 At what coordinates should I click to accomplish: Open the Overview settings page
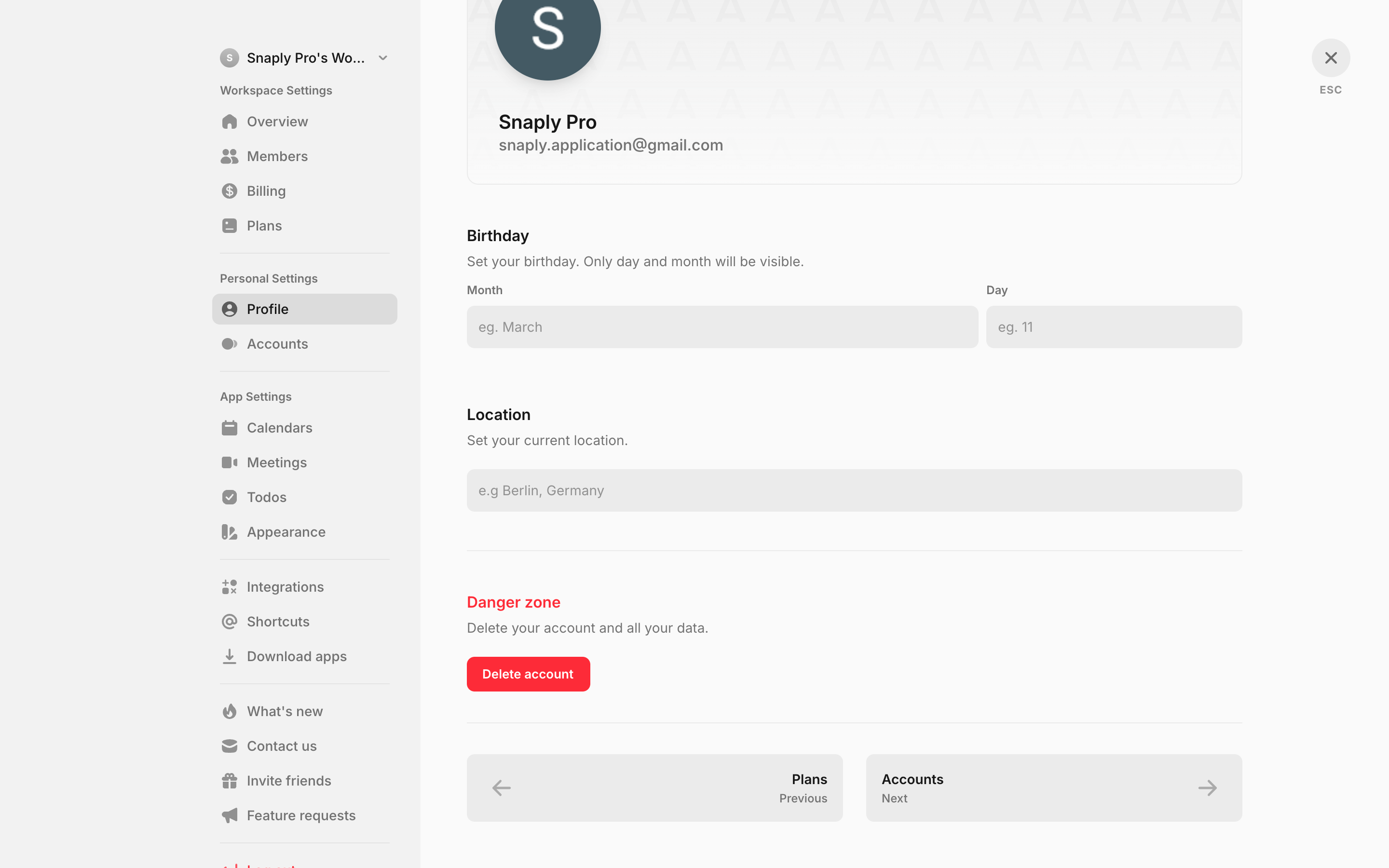[x=304, y=122]
